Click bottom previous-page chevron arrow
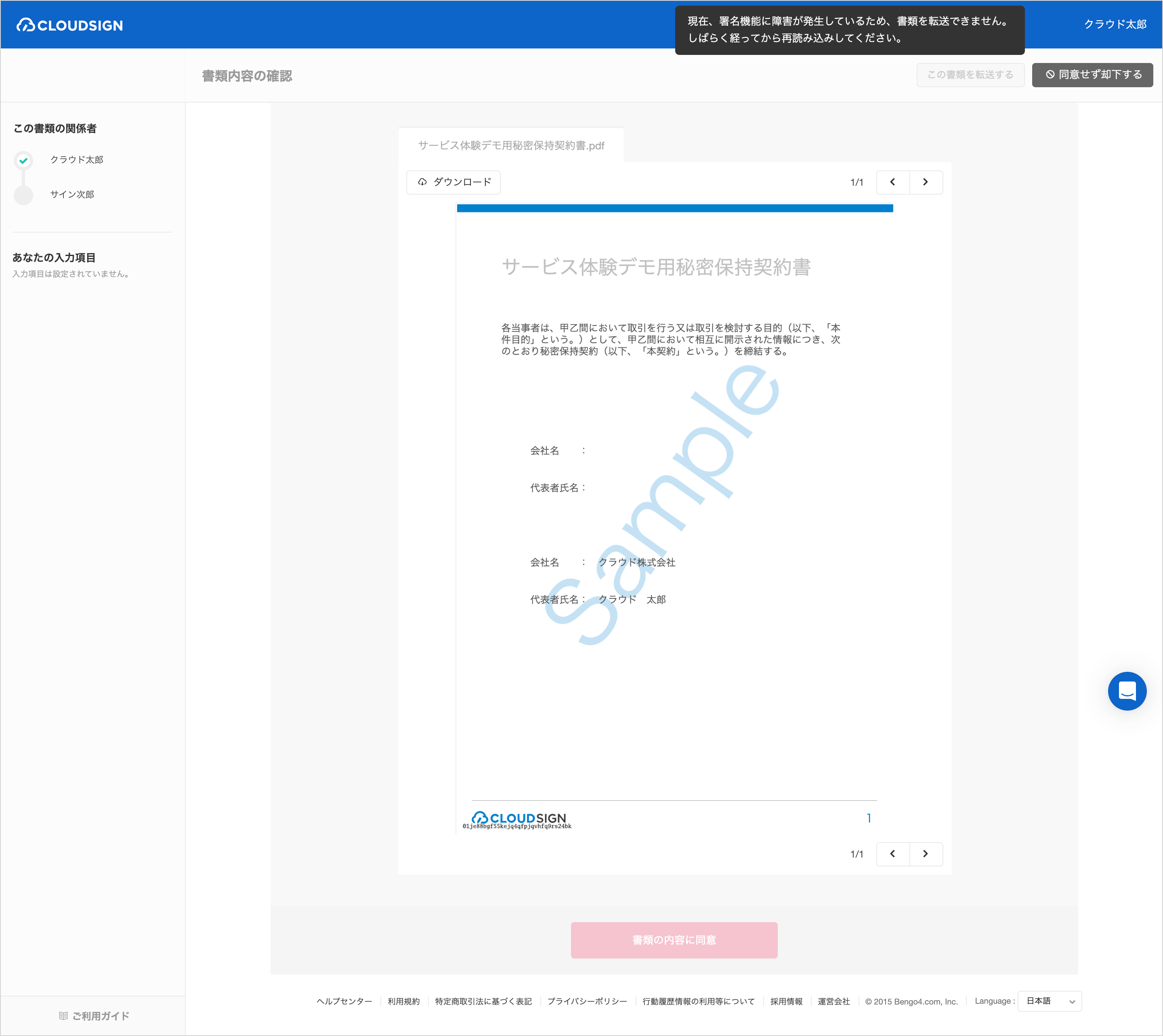 pos(892,854)
